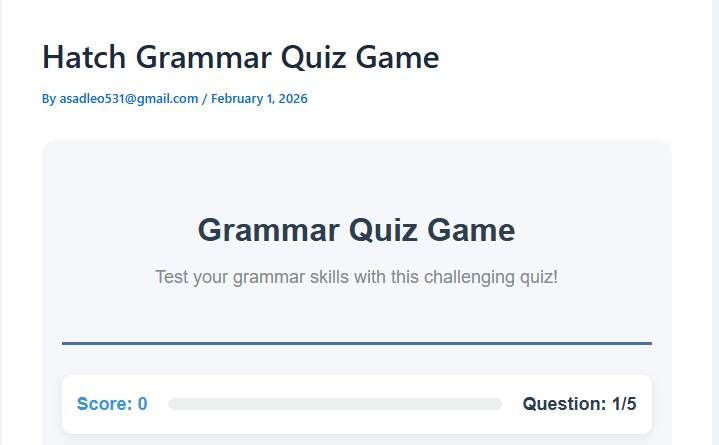Click the left end of progress bar
Screen dimensions: 719x445
point(174,404)
